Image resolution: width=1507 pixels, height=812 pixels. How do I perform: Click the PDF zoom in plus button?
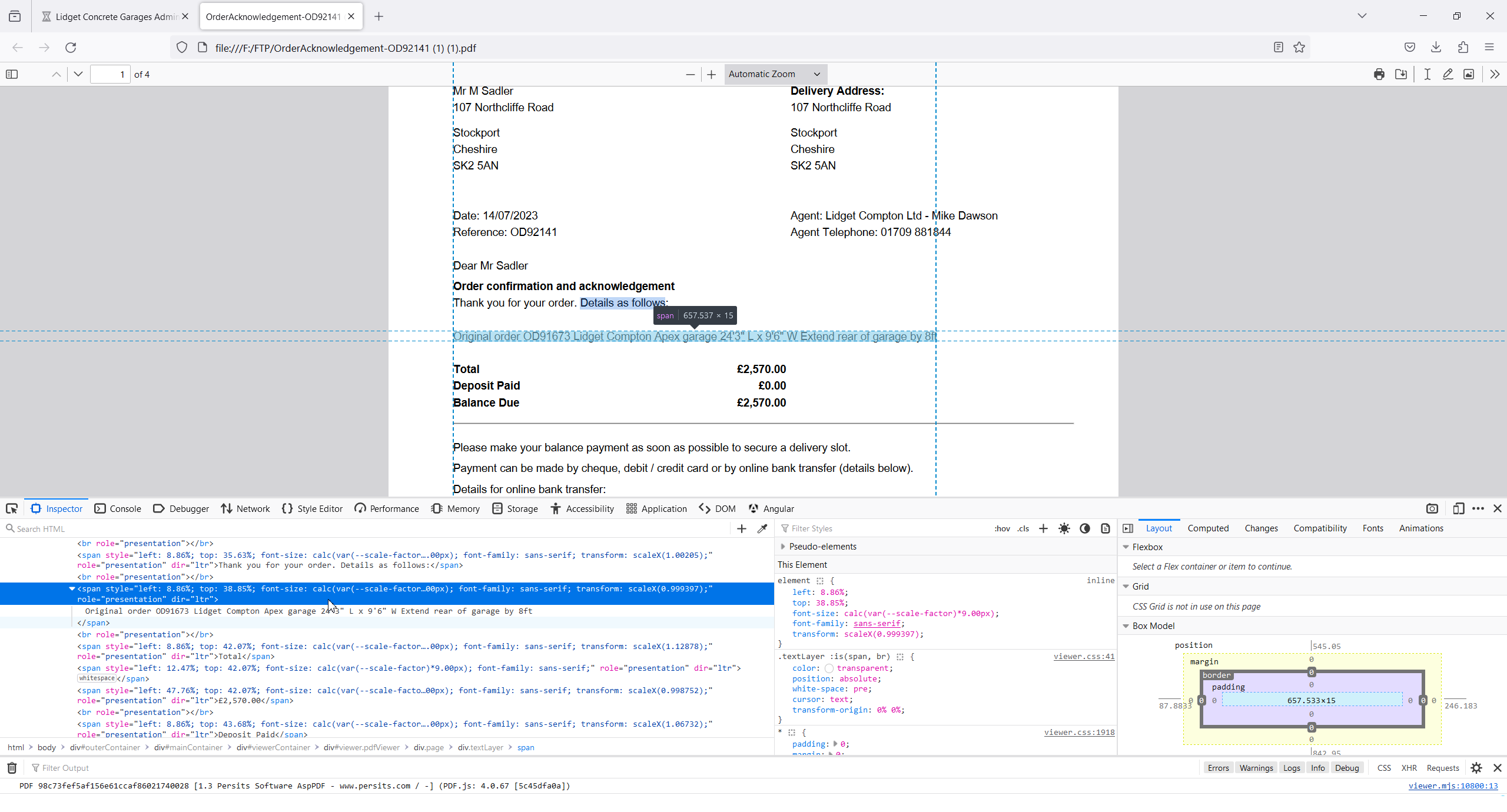(x=711, y=74)
